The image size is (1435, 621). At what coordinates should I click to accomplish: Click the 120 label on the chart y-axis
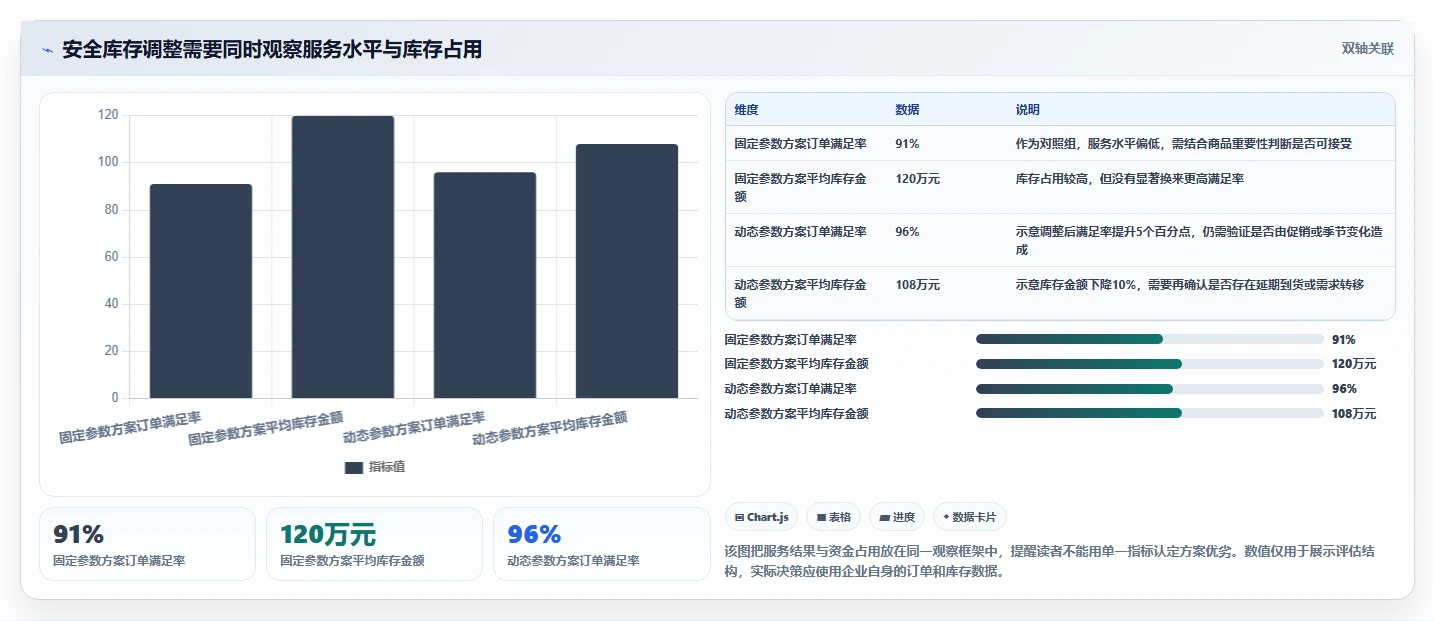coord(108,115)
